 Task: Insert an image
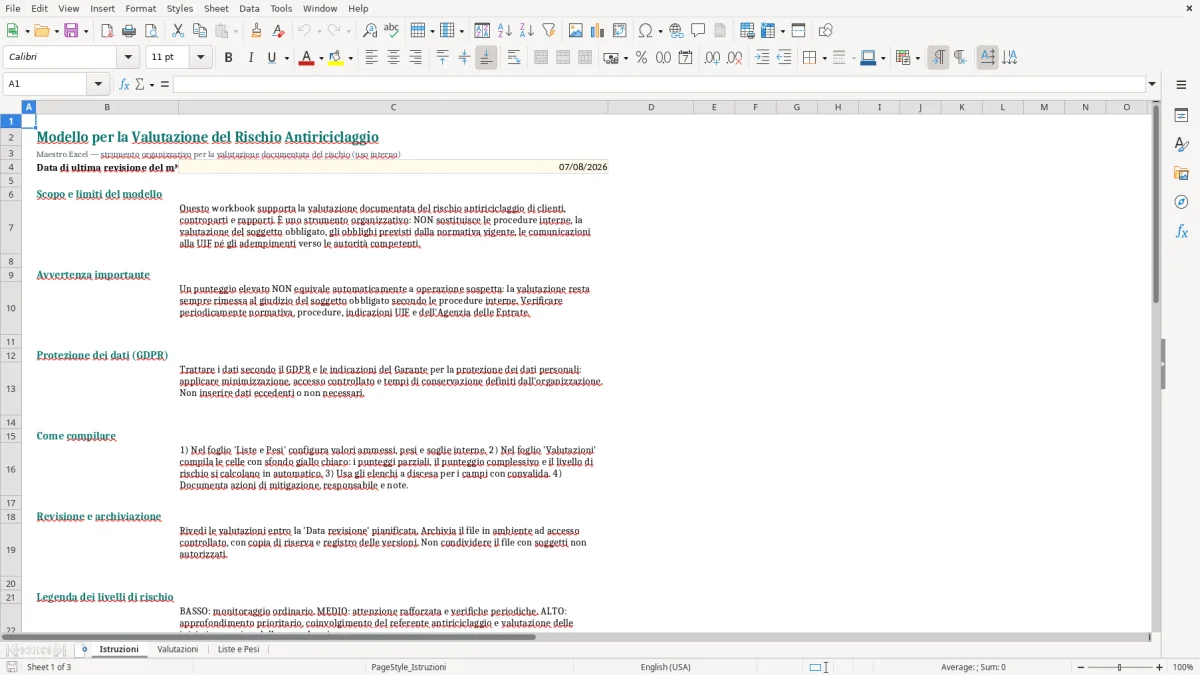(576, 31)
